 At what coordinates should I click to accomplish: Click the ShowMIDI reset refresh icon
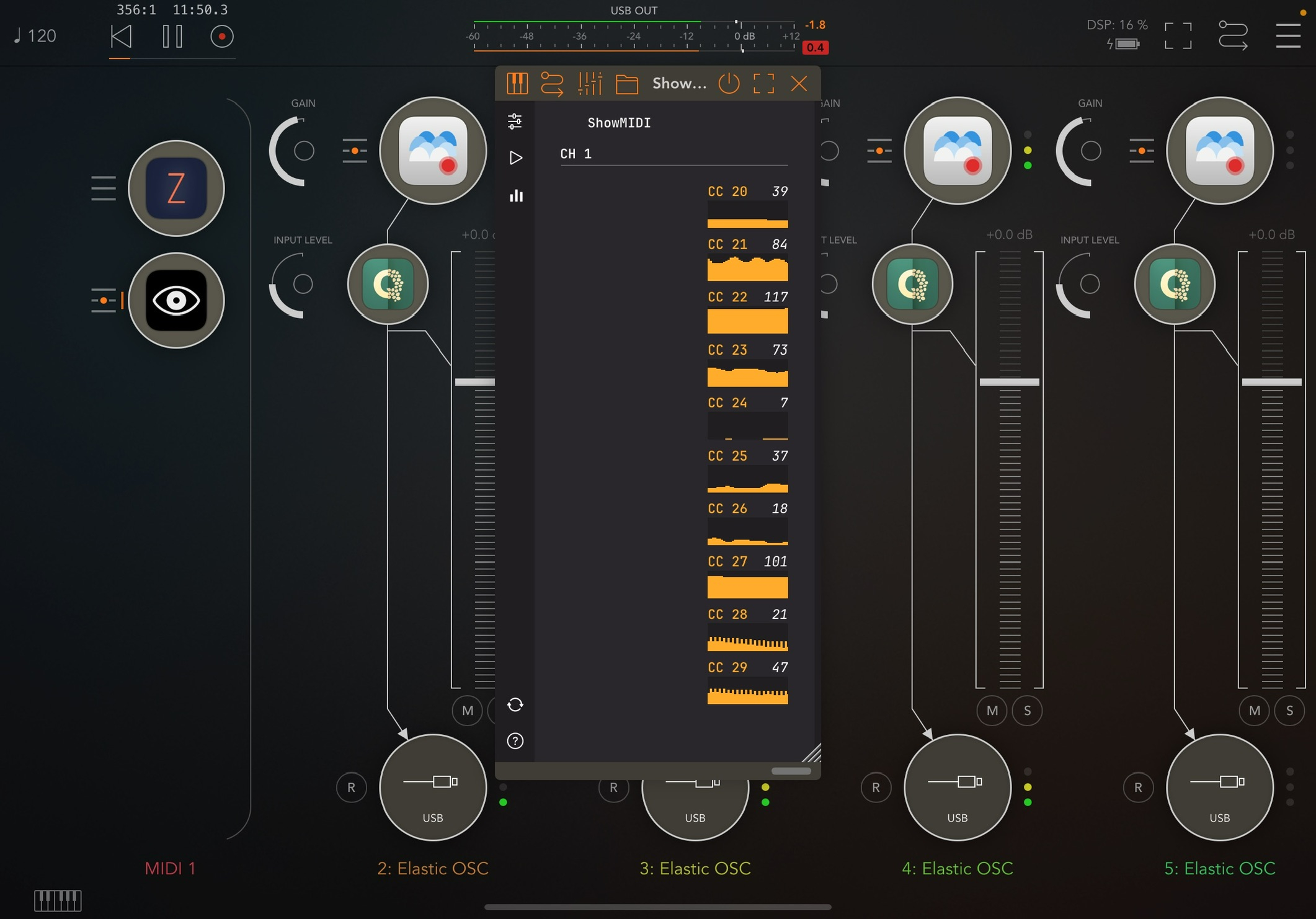(515, 704)
